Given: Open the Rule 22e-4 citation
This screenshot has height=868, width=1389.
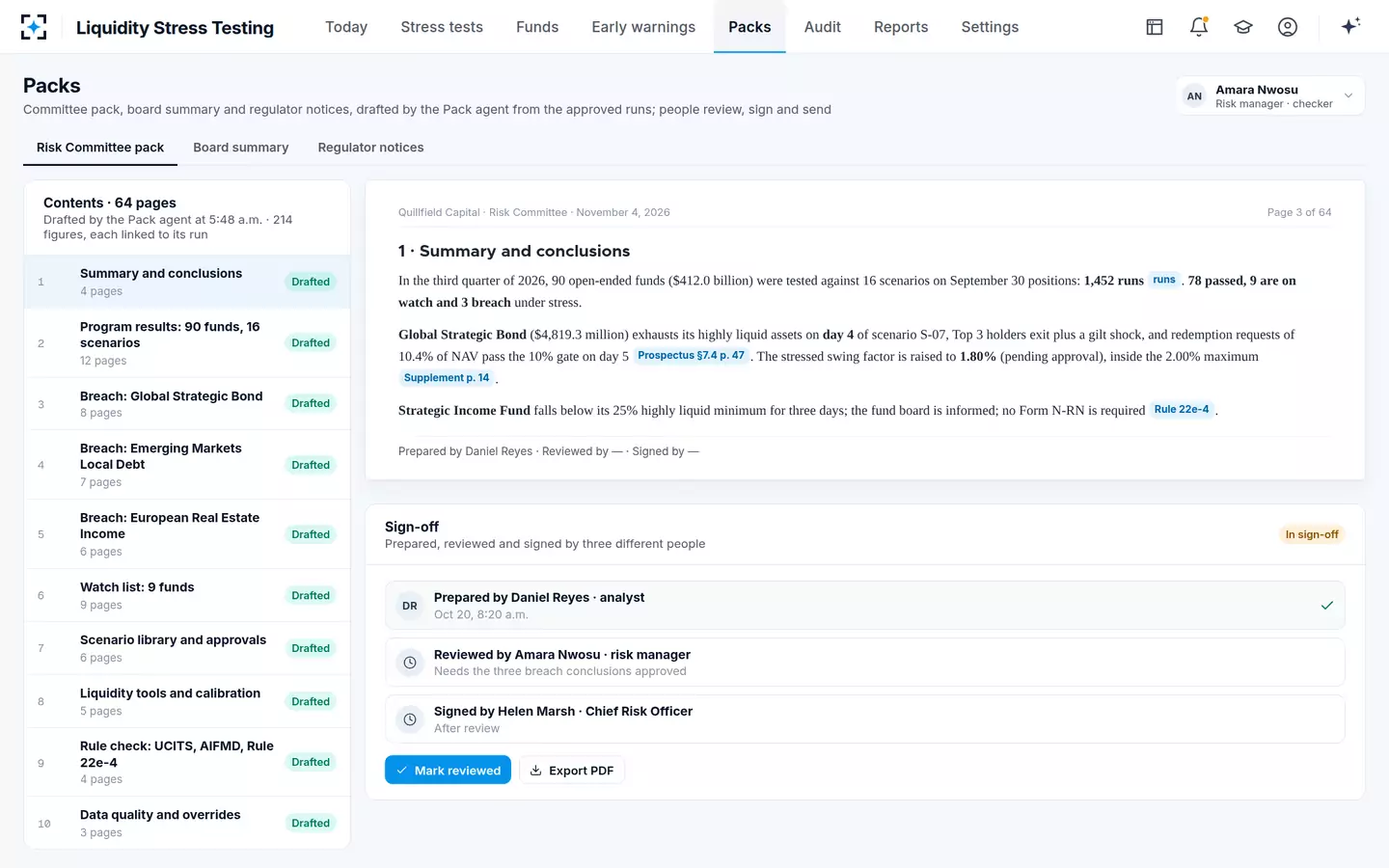Looking at the screenshot, I should coord(1182,410).
